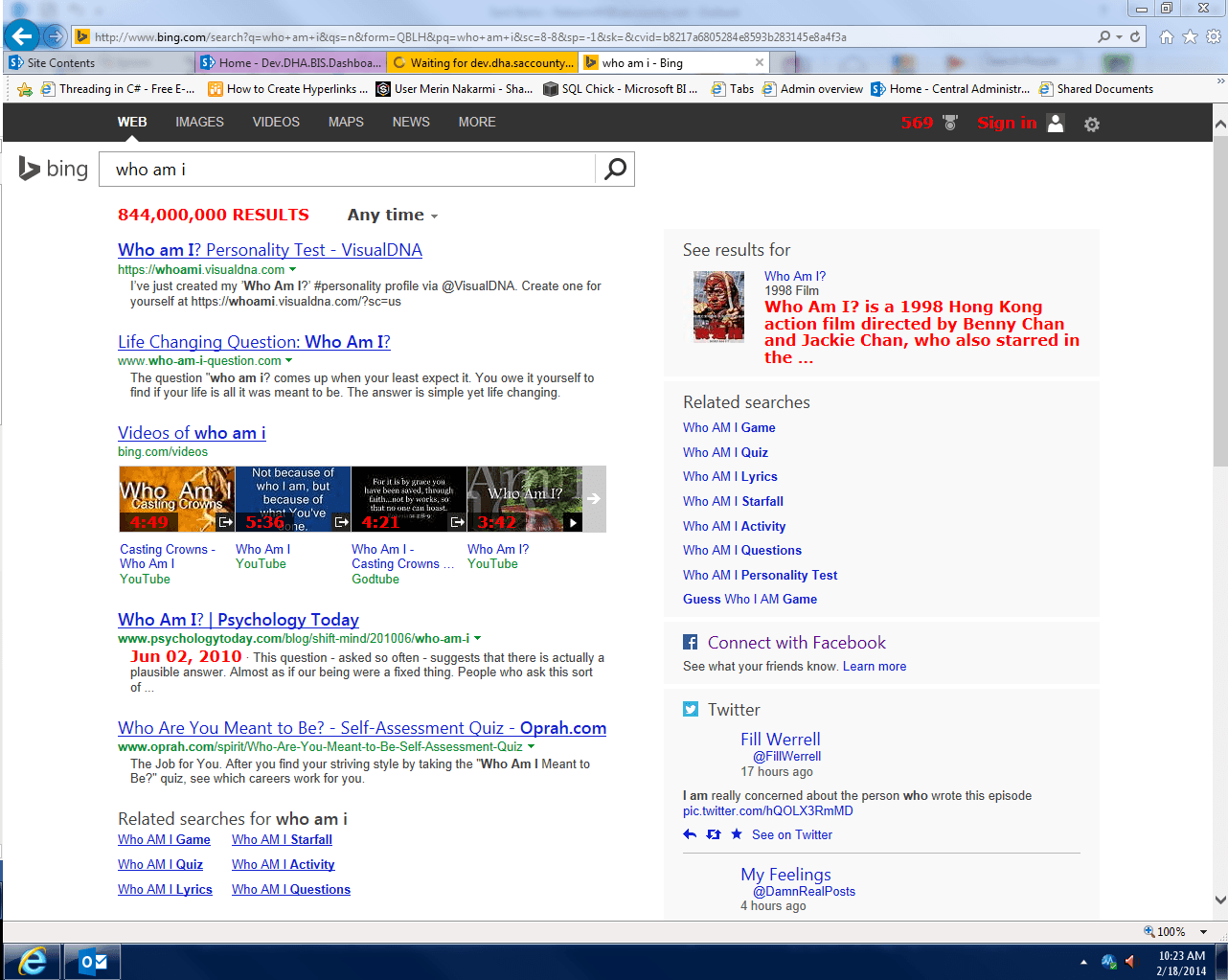Screen dimensions: 1228x980
Task: Click Who AM I Personality Test related search
Action: [760, 575]
